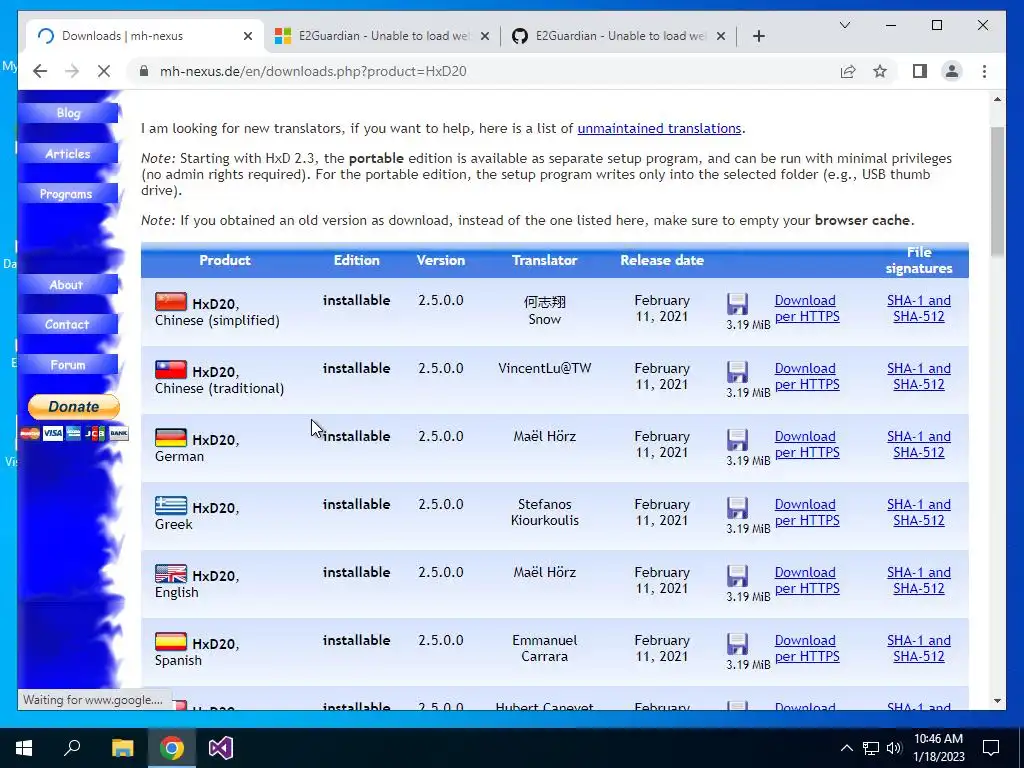Open taskbar search magnifier
The height and width of the screenshot is (768, 1024).
tap(72, 748)
